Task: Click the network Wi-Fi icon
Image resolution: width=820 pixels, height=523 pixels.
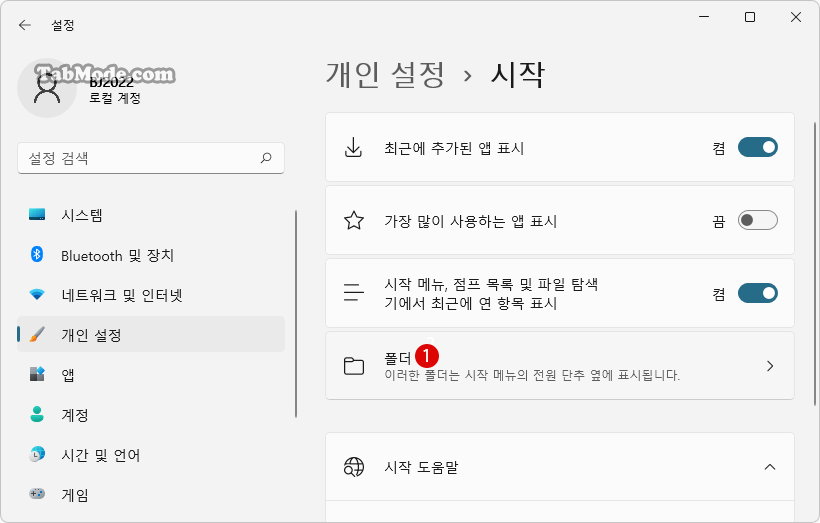Action: point(37,294)
